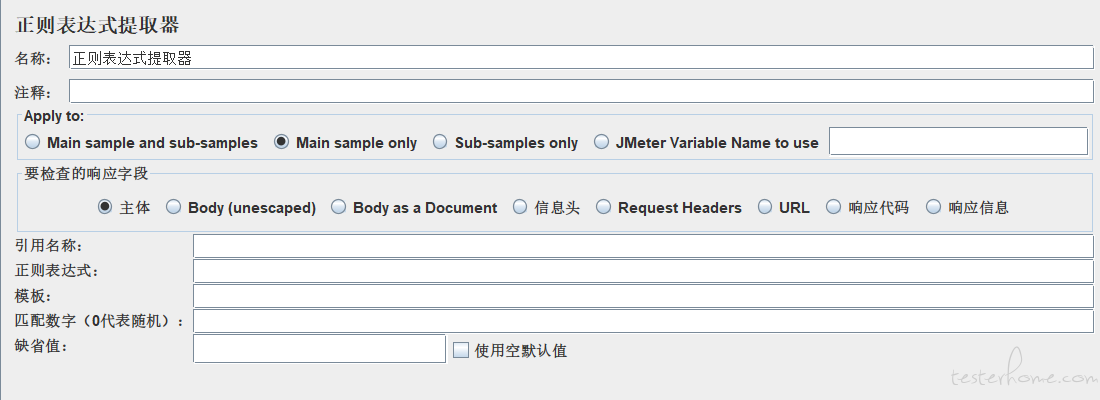Screen dimensions: 1100x400
Task: Click the 引用名称 input field
Action: tap(642, 247)
